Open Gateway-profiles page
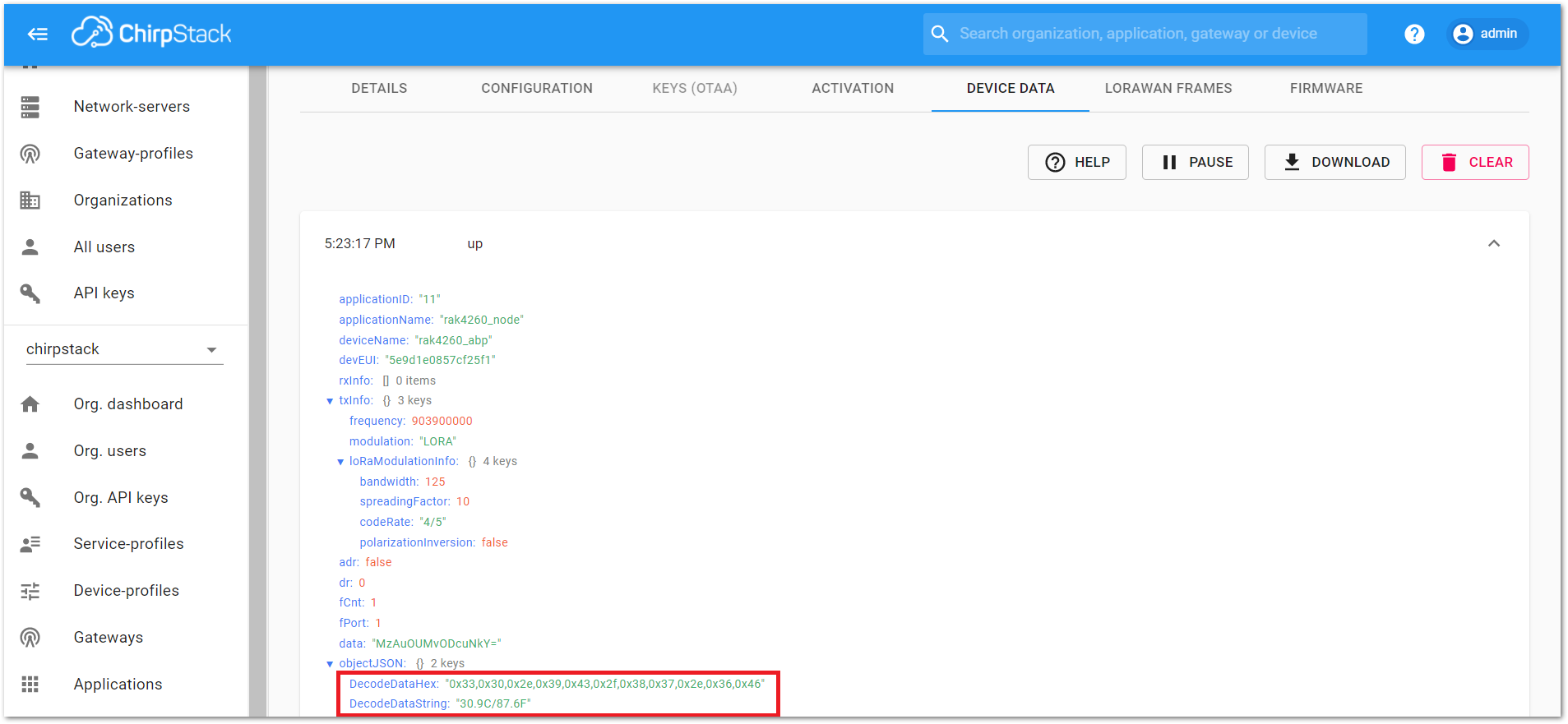Screen dimensions: 1568x724 coord(133,154)
